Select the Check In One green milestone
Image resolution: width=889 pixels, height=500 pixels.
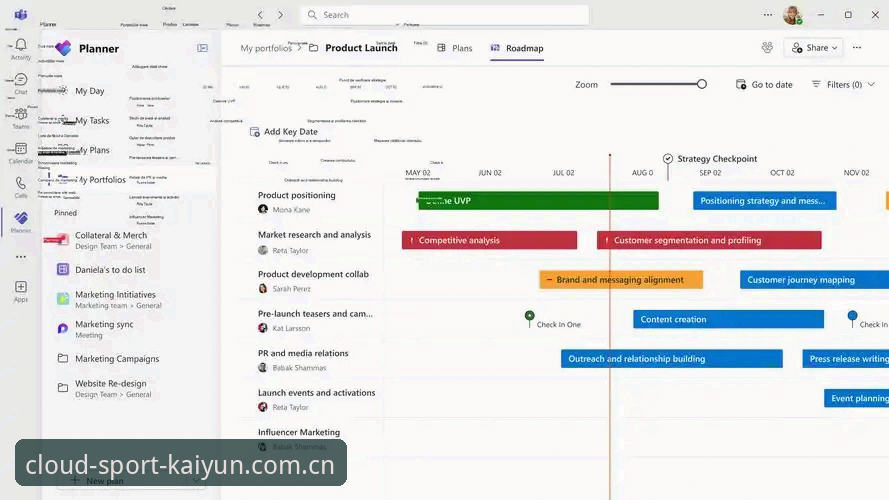click(x=530, y=315)
